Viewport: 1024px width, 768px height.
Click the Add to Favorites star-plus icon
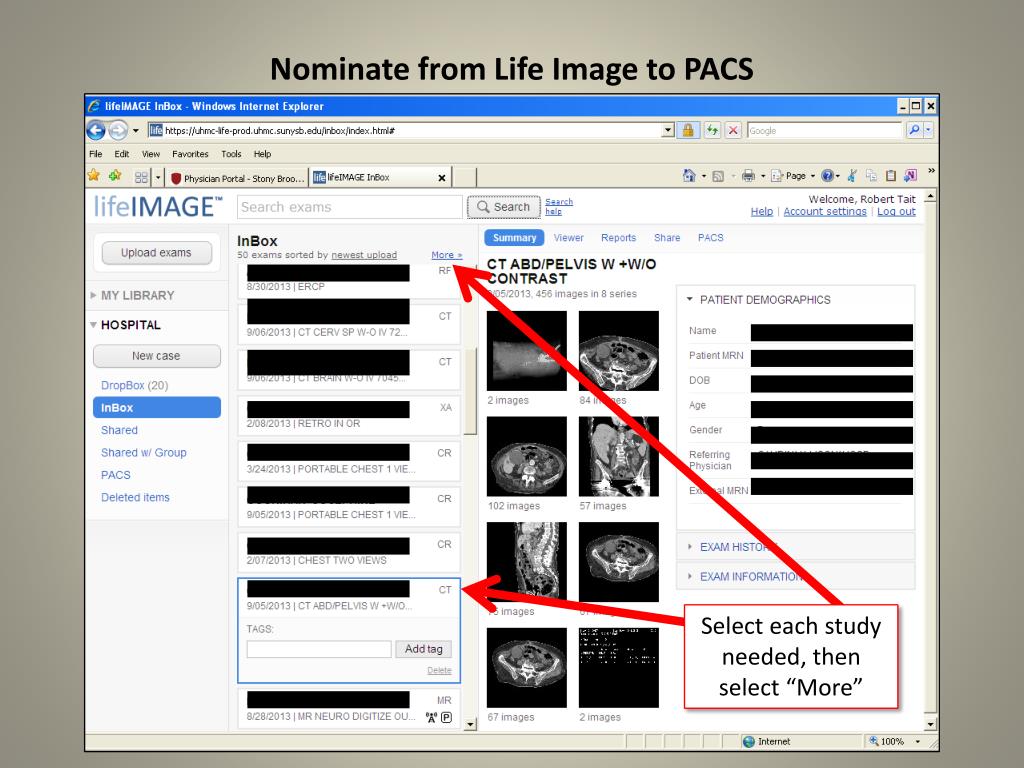tap(116, 175)
